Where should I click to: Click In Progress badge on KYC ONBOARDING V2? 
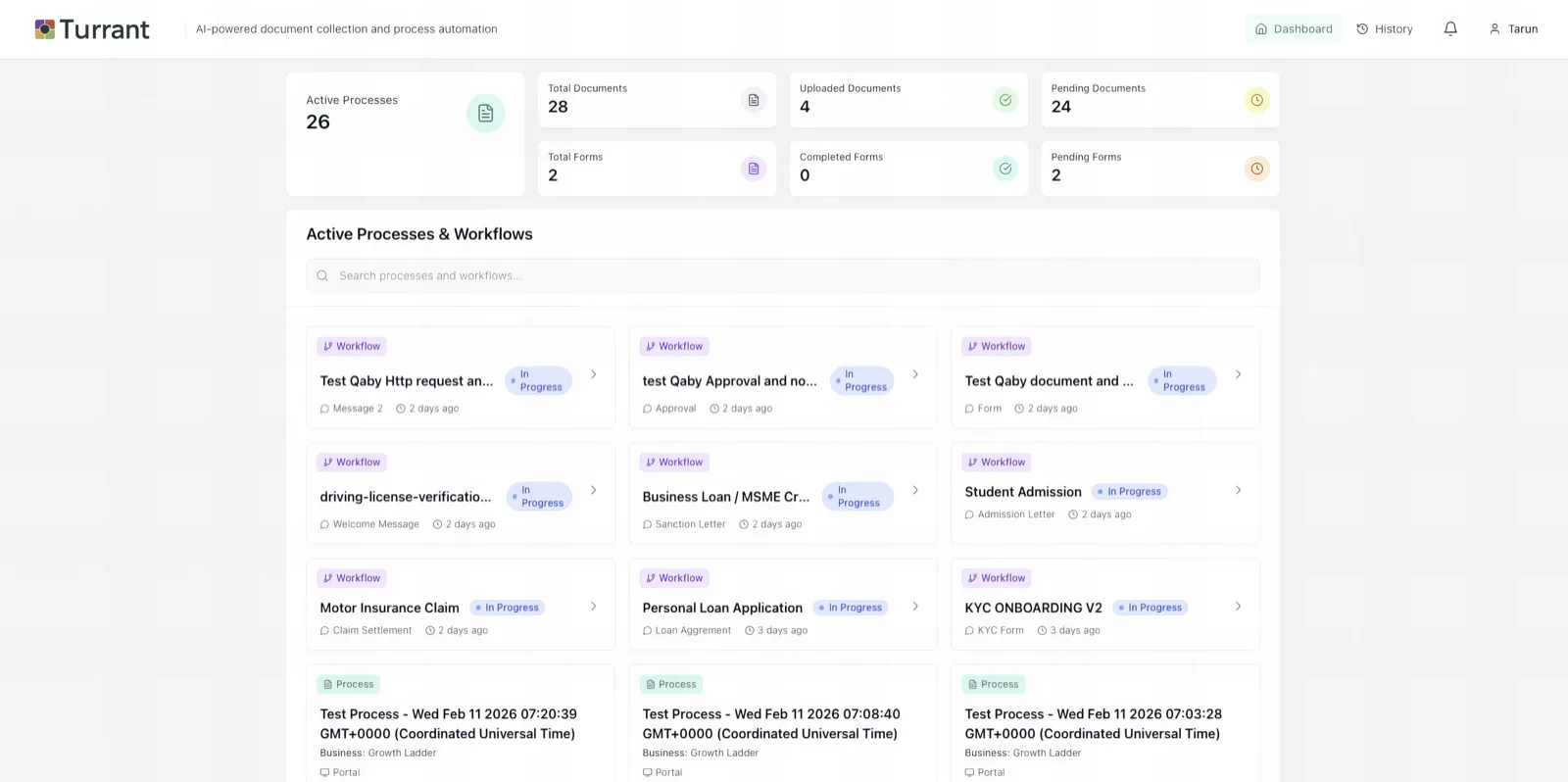[1151, 608]
